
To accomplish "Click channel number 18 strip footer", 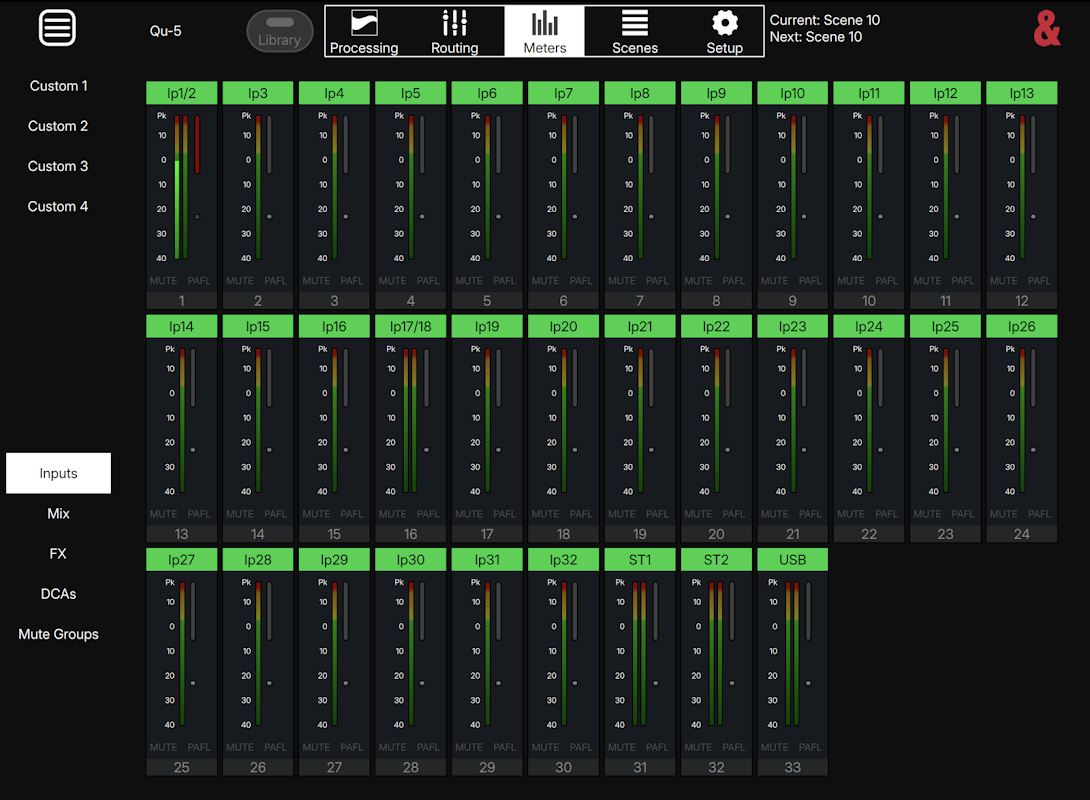I will coord(564,534).
